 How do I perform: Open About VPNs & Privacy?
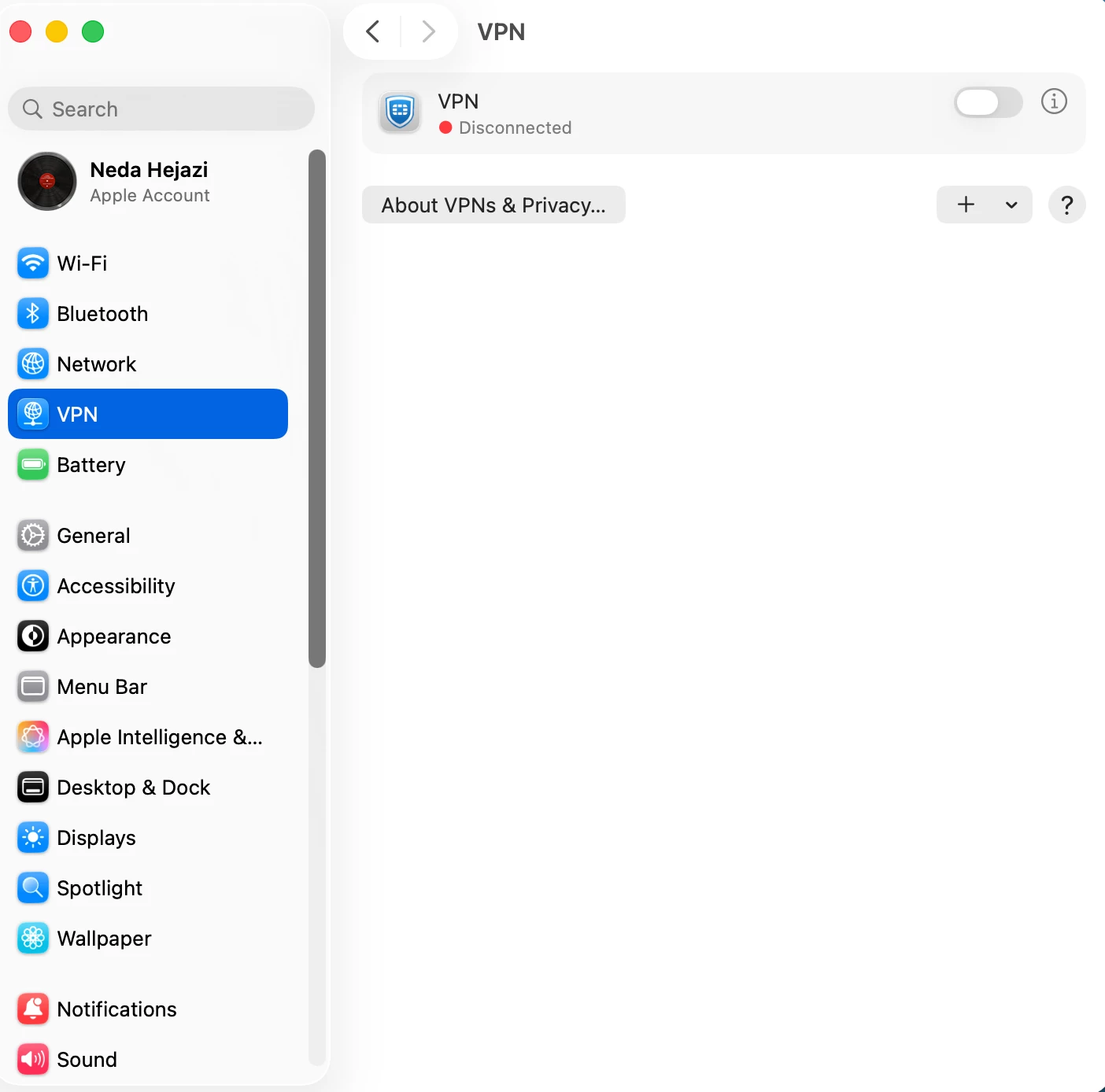tap(493, 205)
